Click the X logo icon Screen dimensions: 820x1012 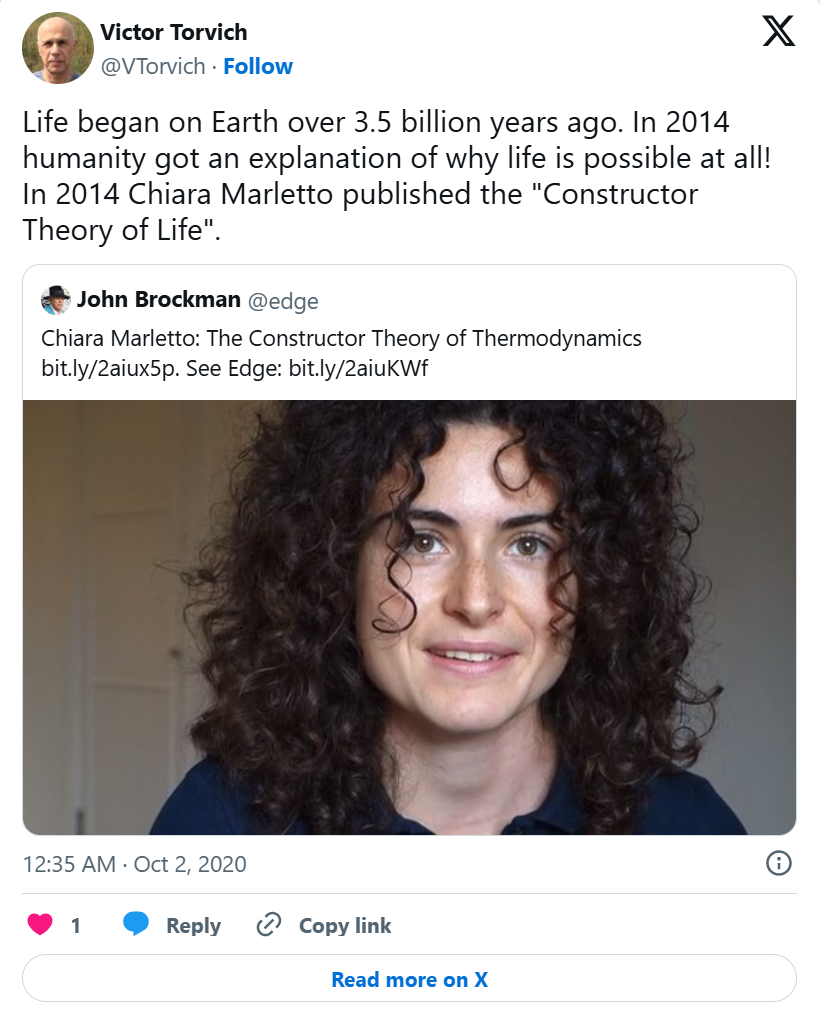click(779, 33)
